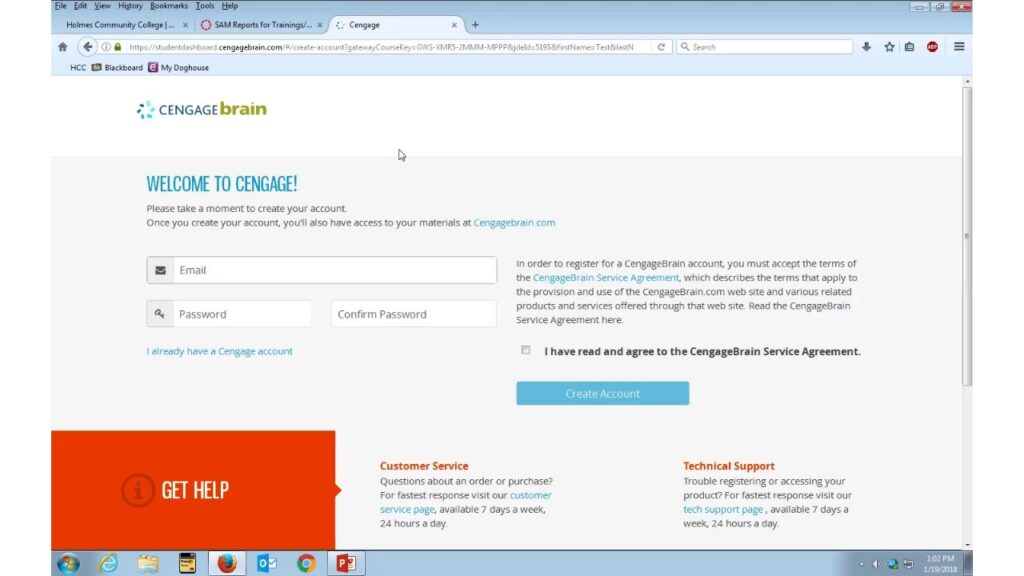Open the Blackboard bookmark
Image resolution: width=1024 pixels, height=576 pixels.
point(117,67)
